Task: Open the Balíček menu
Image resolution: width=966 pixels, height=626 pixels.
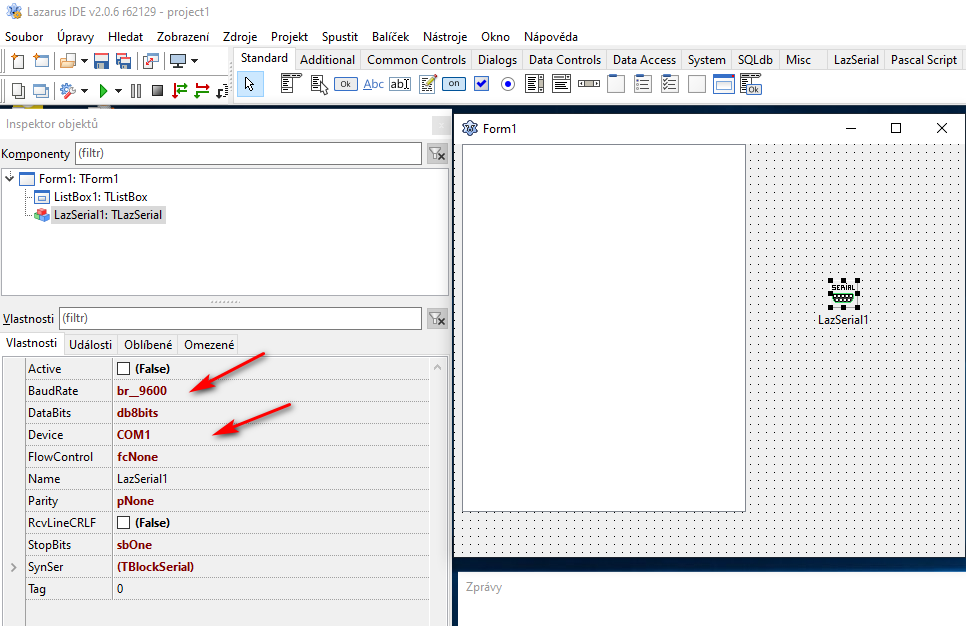Action: click(390, 37)
